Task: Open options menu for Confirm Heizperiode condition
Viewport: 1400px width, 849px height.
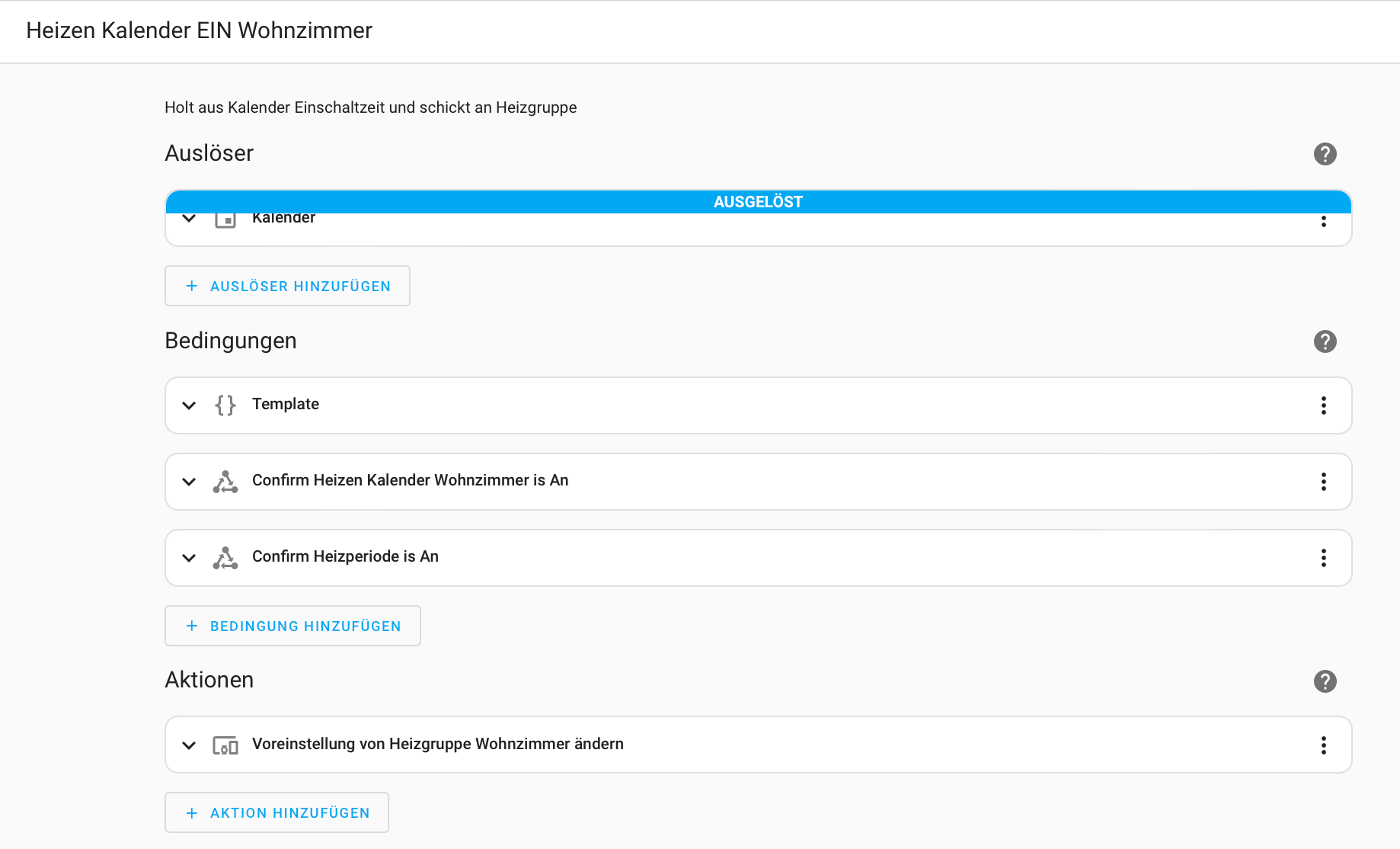Action: pyautogui.click(x=1323, y=558)
